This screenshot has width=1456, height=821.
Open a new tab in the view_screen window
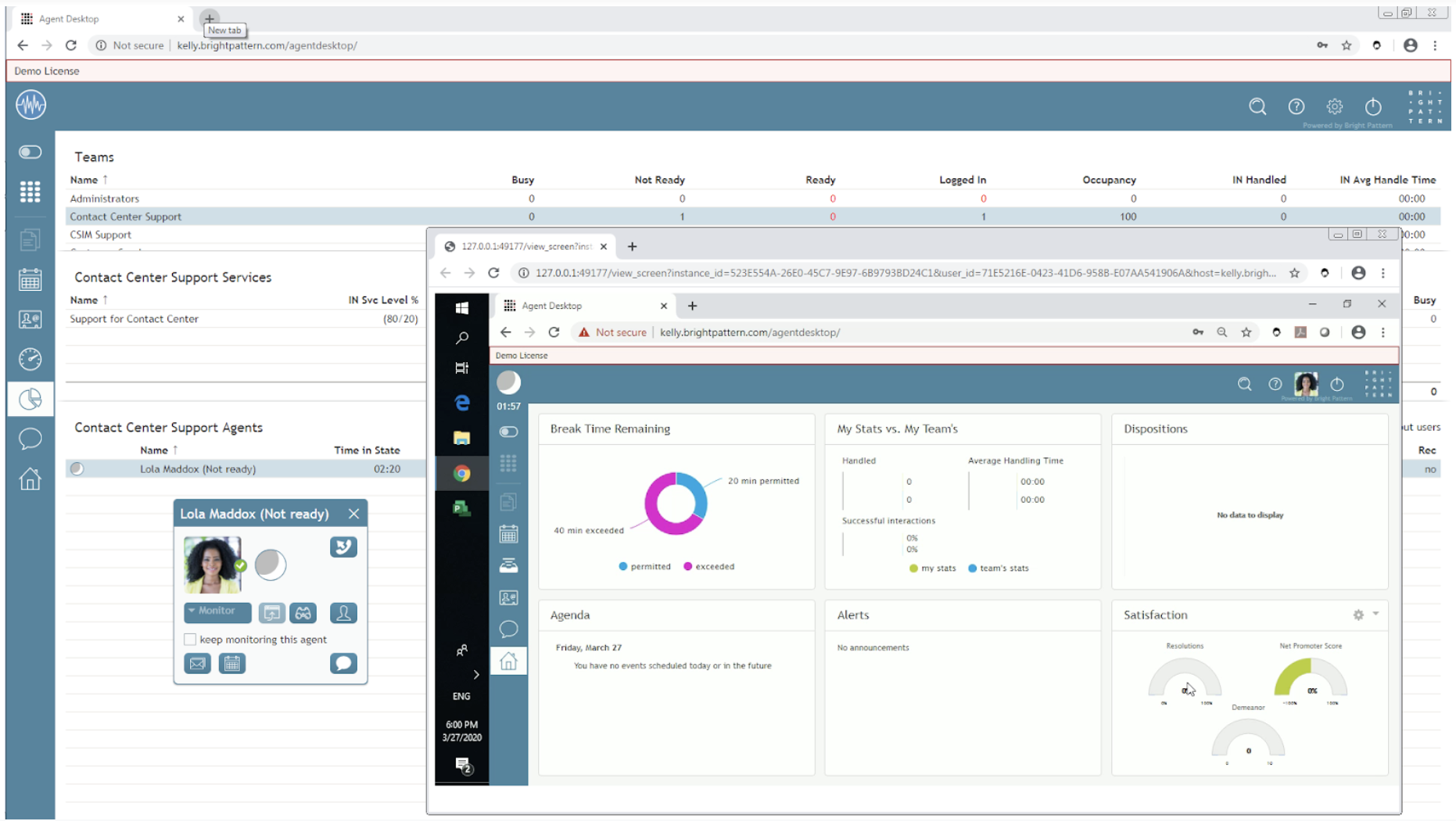coord(632,246)
